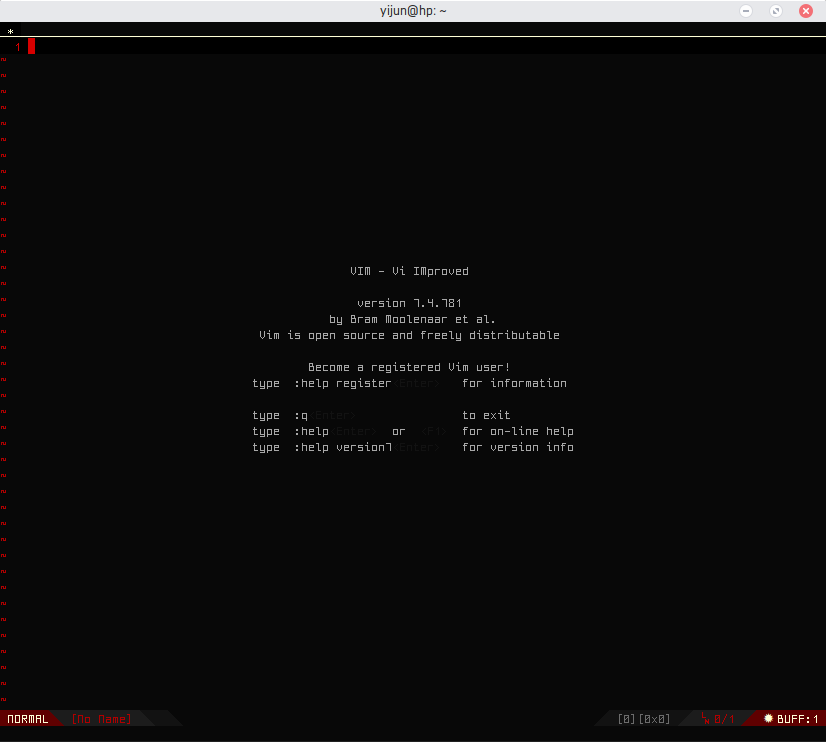Screen dimensions: 826x742
Task: Close the terminal window
Action: pos(806,11)
